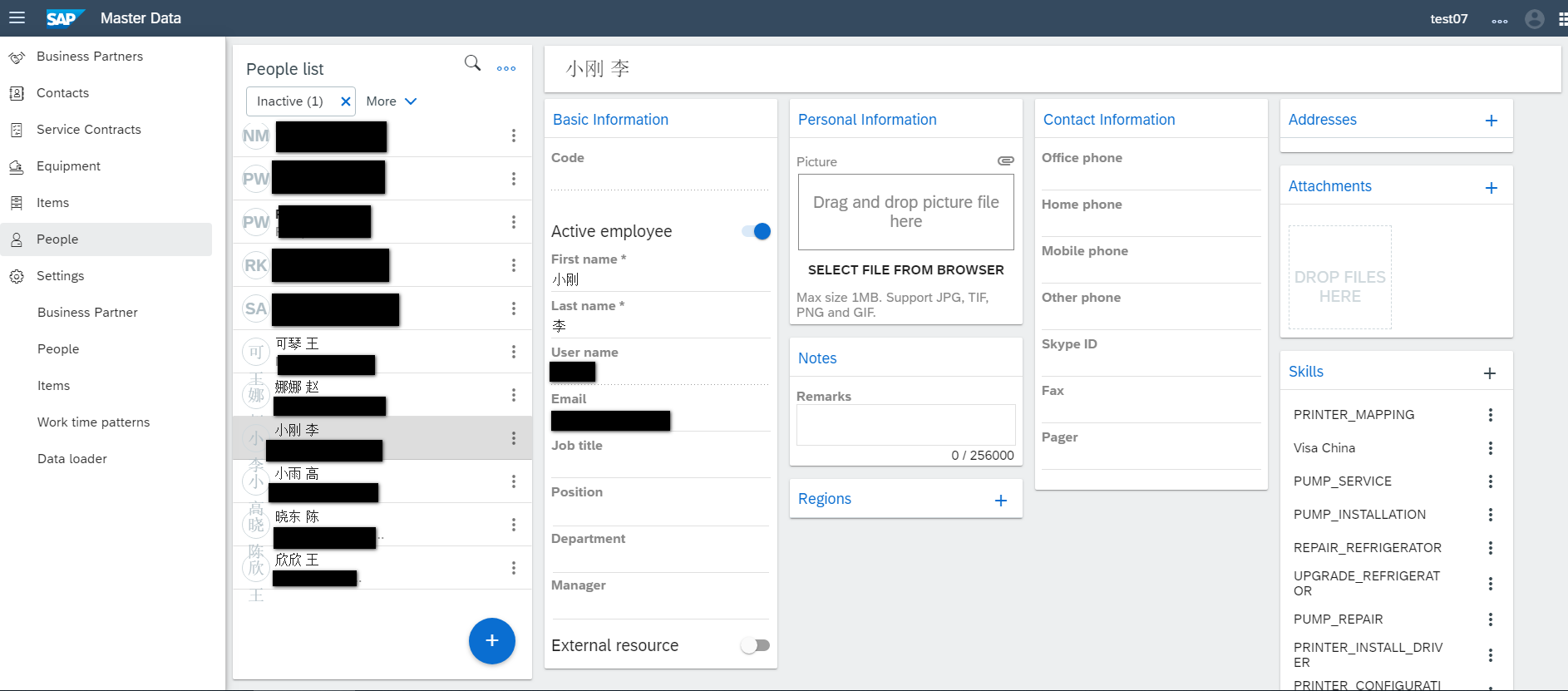Screen dimensions: 1568x691
Task: Open options menu for 晓东 陈 row
Action: pos(514,525)
